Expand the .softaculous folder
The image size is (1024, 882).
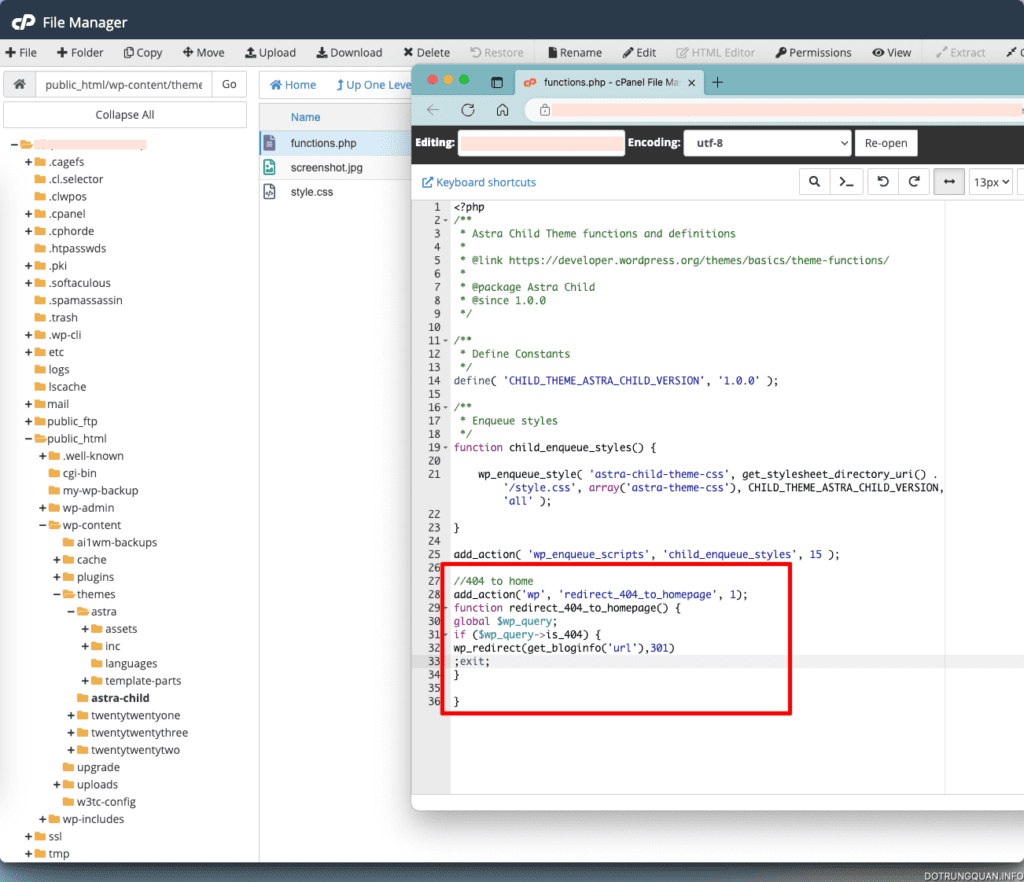(28, 283)
